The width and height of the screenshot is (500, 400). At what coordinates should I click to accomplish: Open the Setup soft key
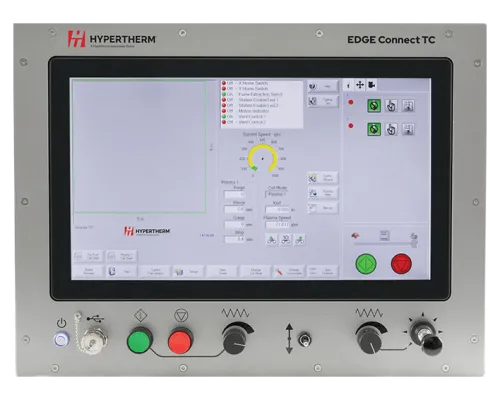point(189,272)
